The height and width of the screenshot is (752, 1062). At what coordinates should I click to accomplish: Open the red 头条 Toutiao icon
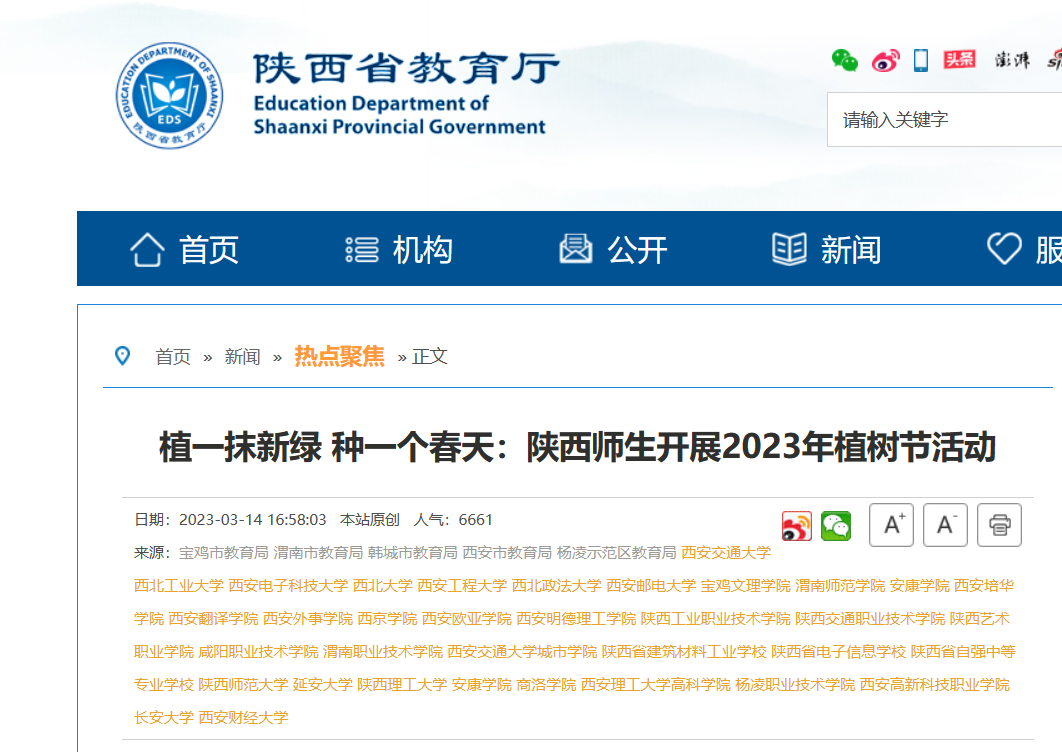point(959,60)
